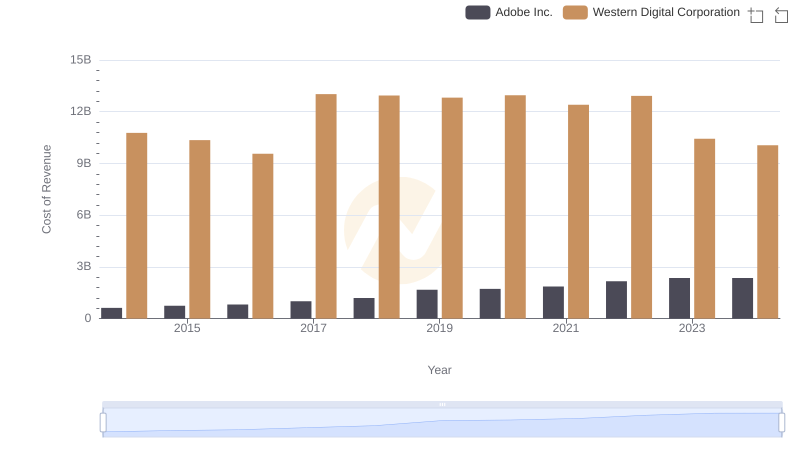Click the 9B y-axis label
This screenshot has height=461, width=800.
(84, 163)
